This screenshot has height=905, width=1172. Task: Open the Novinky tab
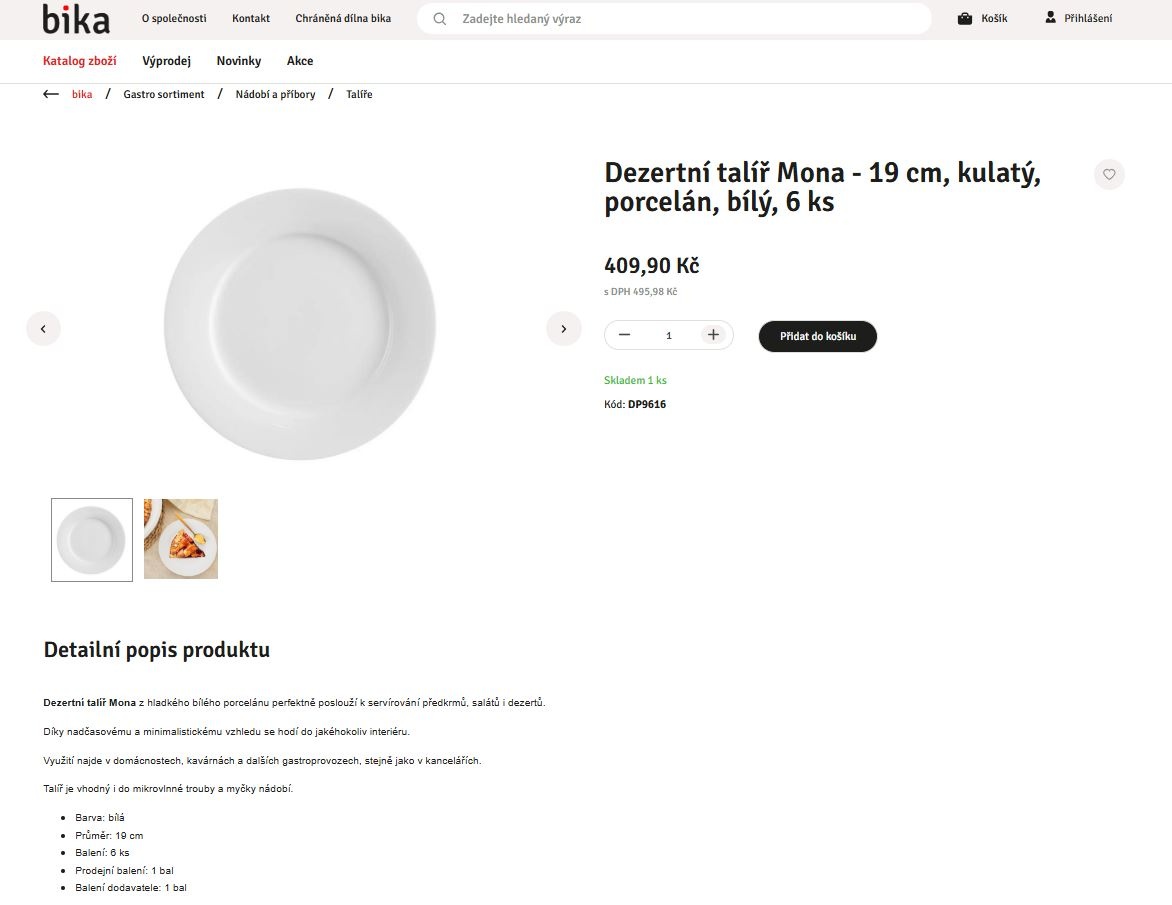tap(239, 61)
